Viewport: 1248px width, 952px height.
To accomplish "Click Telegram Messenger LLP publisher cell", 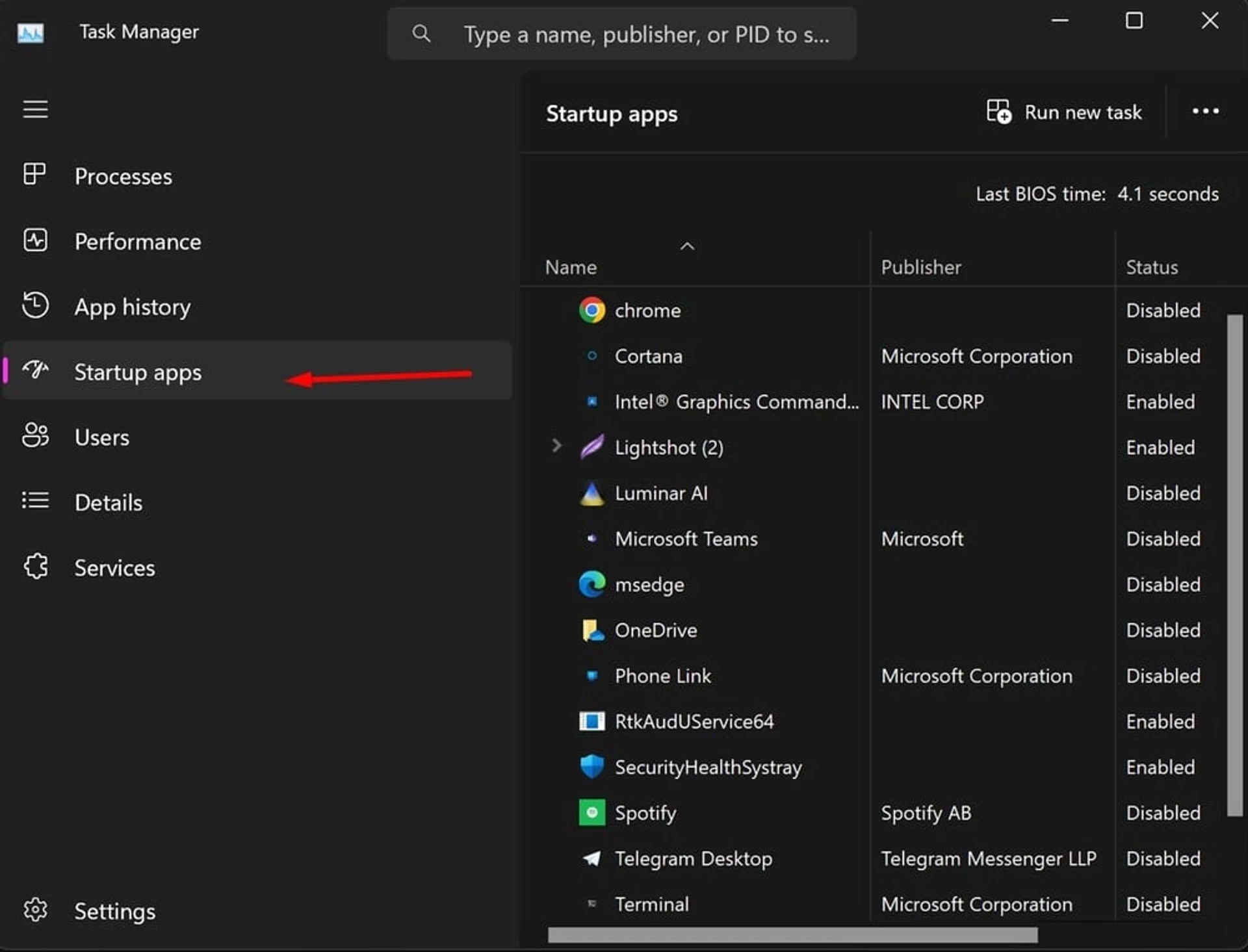I will [x=988, y=858].
